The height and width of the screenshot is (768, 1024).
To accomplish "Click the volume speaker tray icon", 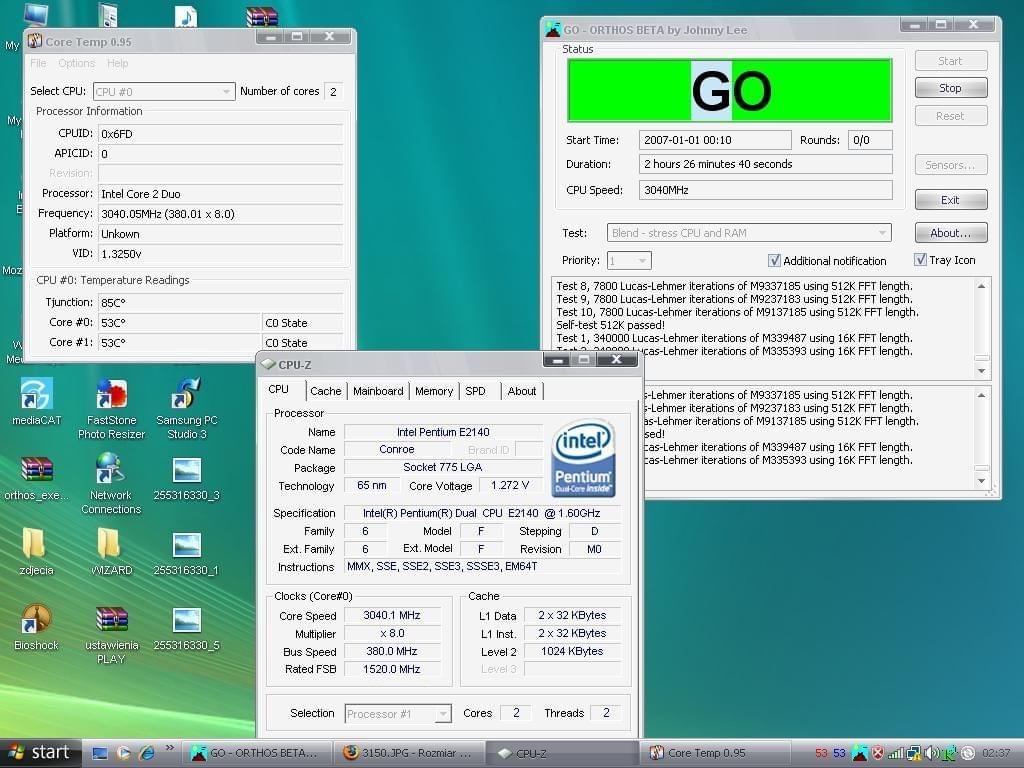I will click(932, 754).
